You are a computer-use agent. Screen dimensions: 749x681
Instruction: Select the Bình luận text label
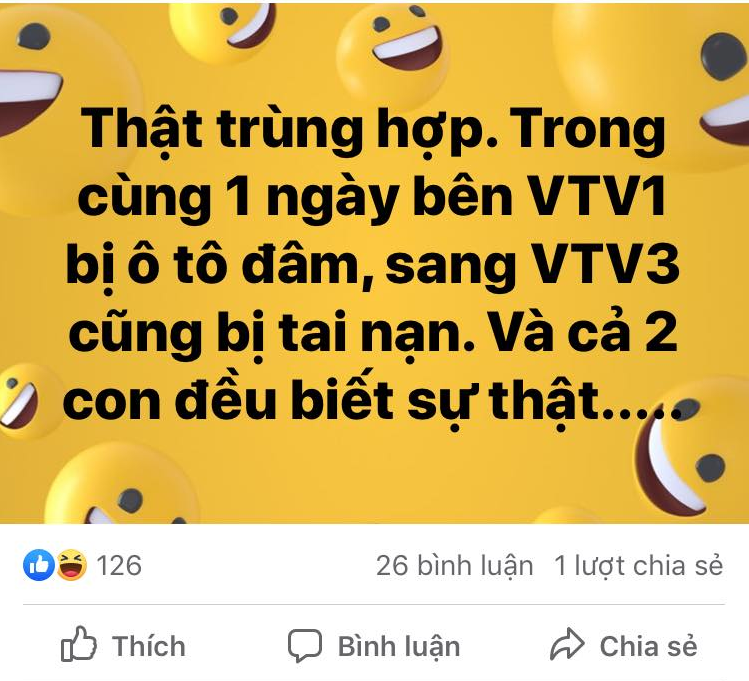pos(399,647)
